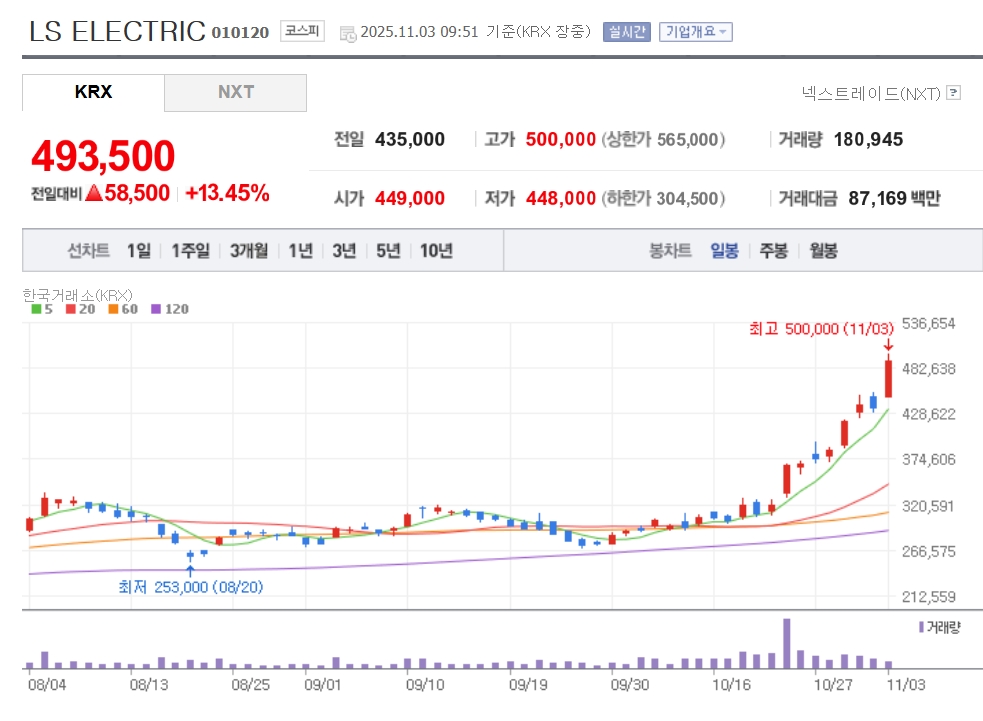Click the 넥스트레이드(NXT) link text
This screenshot has height=721, width=983.
coord(871,93)
